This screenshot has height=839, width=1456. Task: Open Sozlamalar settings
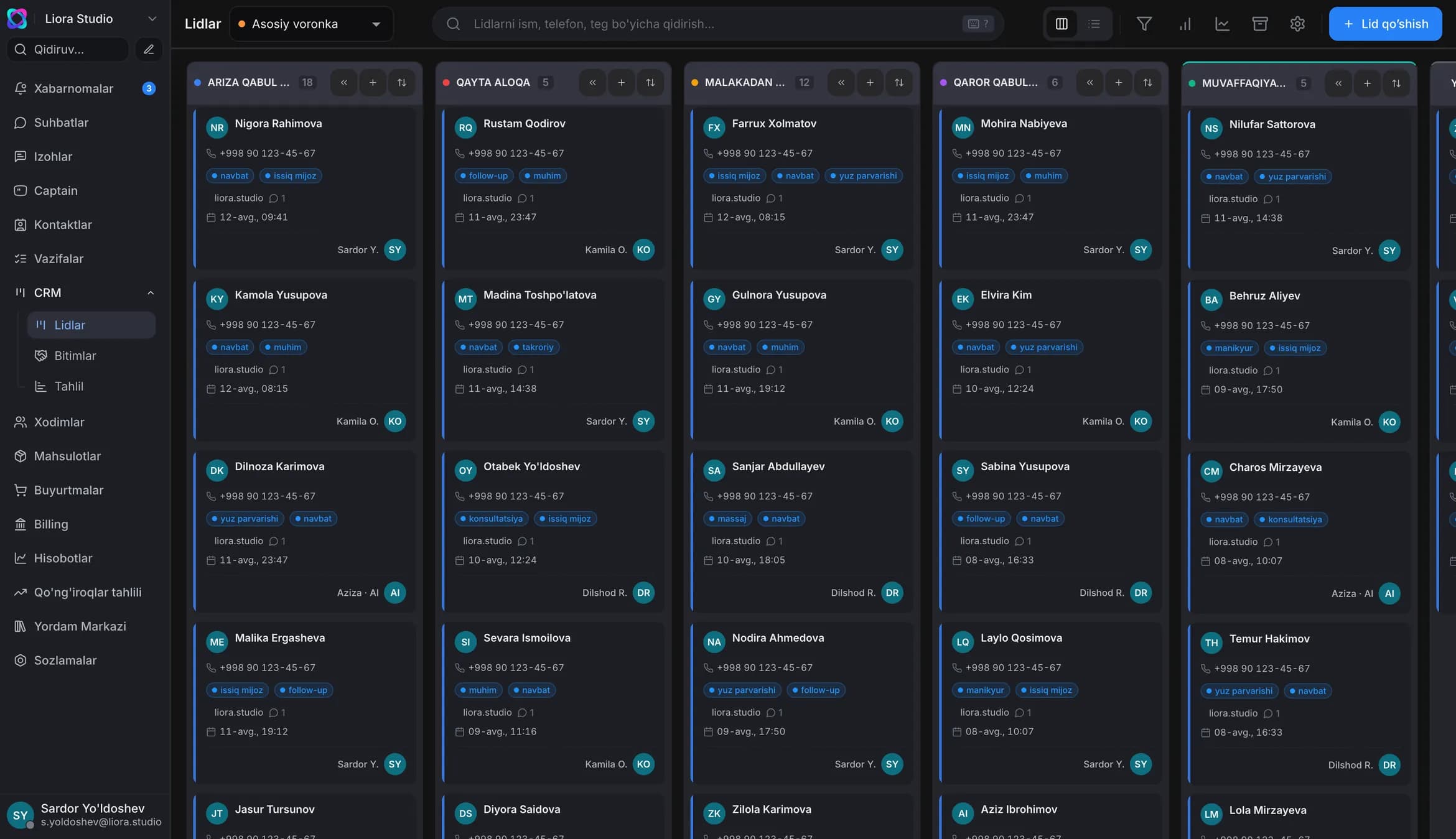(x=85, y=661)
